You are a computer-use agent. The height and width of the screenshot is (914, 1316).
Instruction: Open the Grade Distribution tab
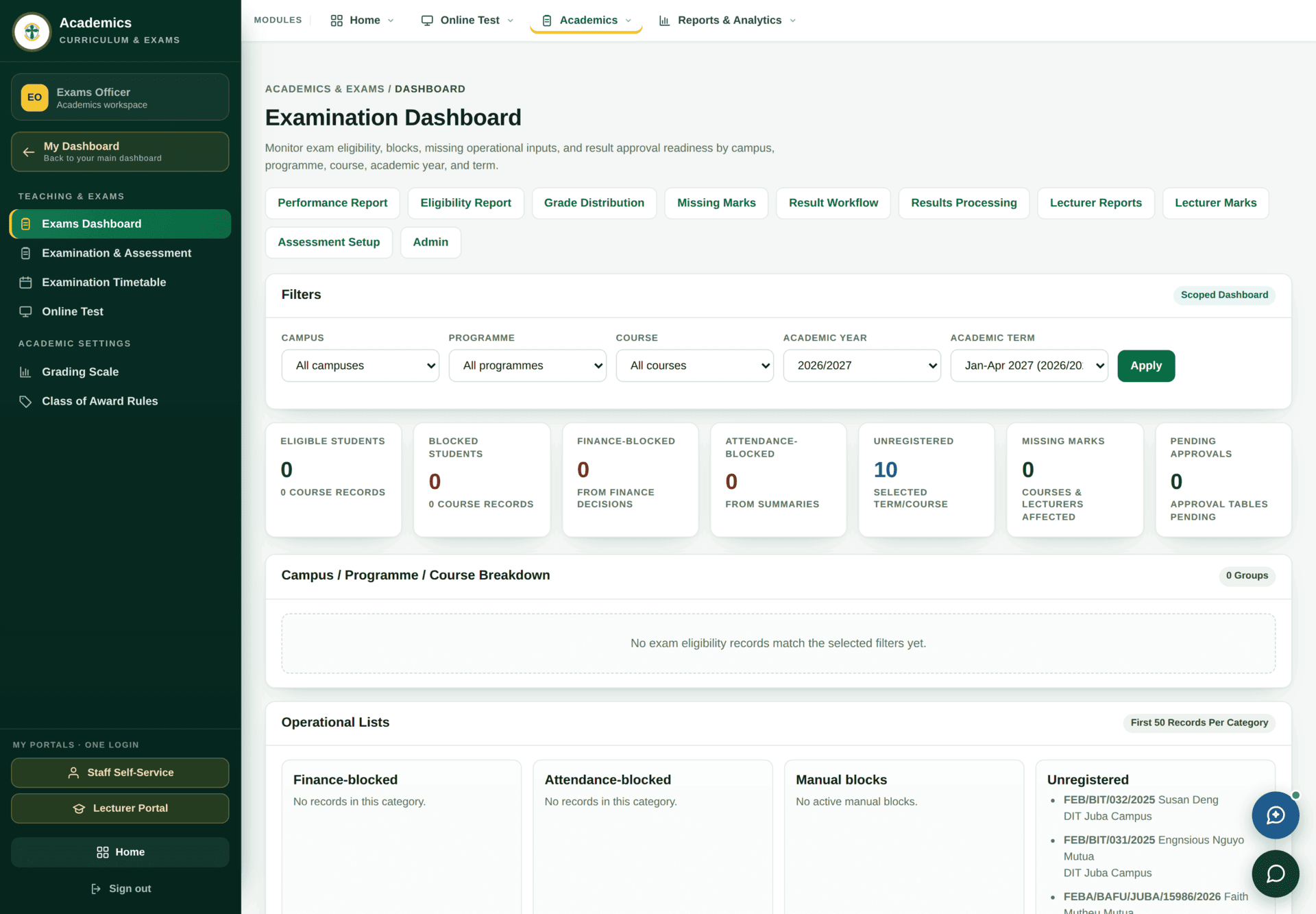coord(594,203)
